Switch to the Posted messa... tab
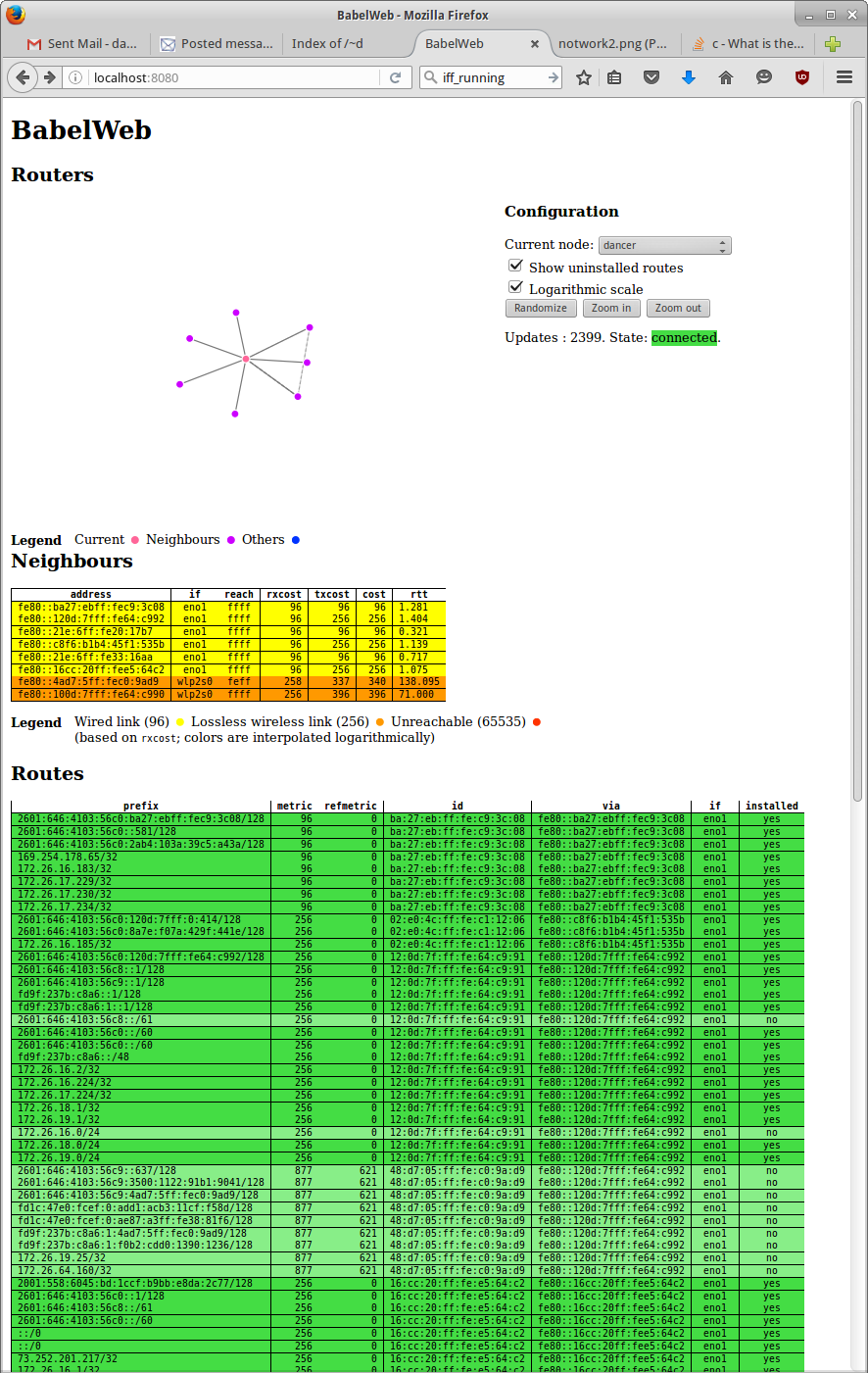Screen dimensions: 868x1373 coord(217,43)
